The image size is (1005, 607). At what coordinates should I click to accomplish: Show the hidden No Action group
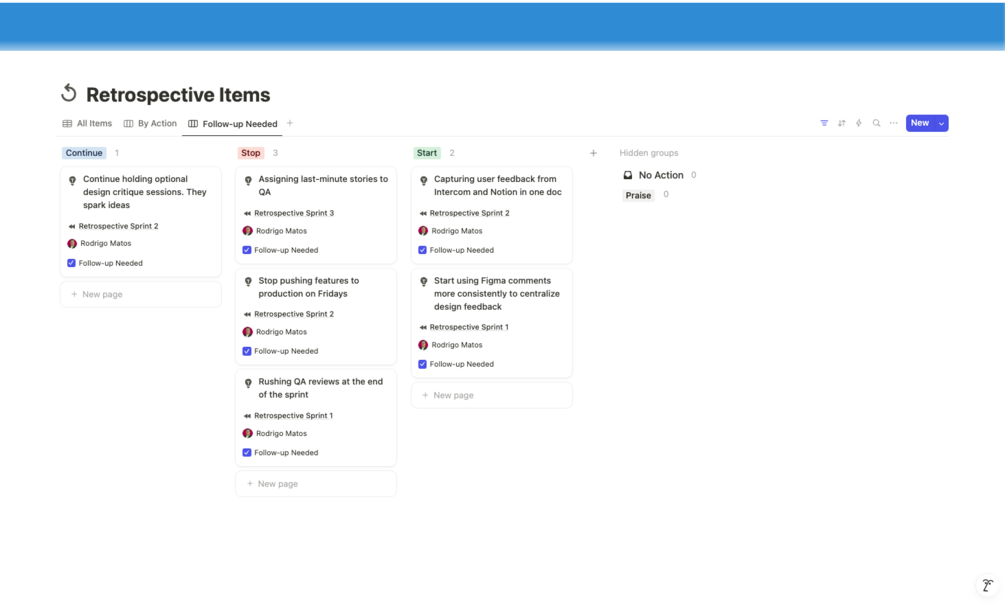(x=661, y=175)
